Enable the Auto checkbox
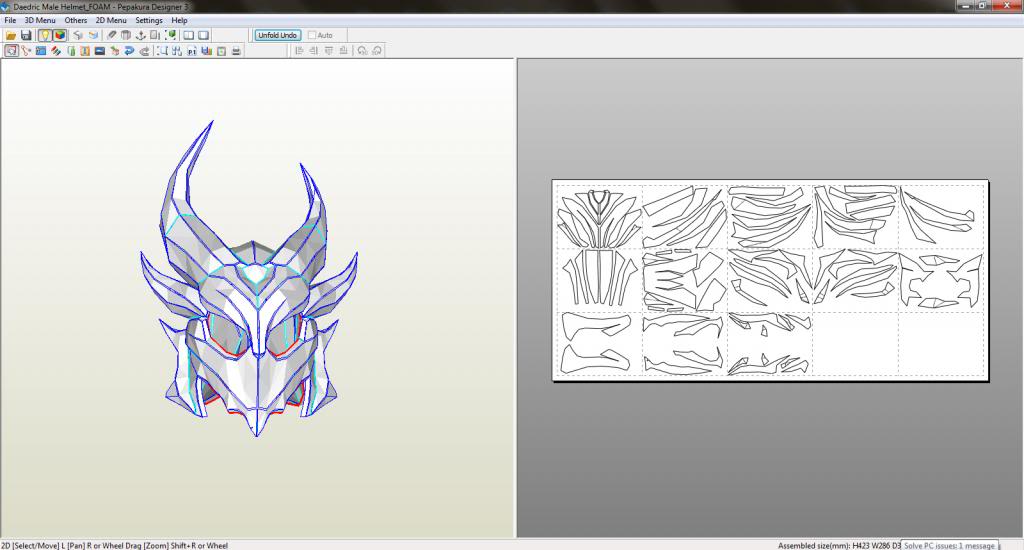The image size is (1024, 550). pos(312,35)
